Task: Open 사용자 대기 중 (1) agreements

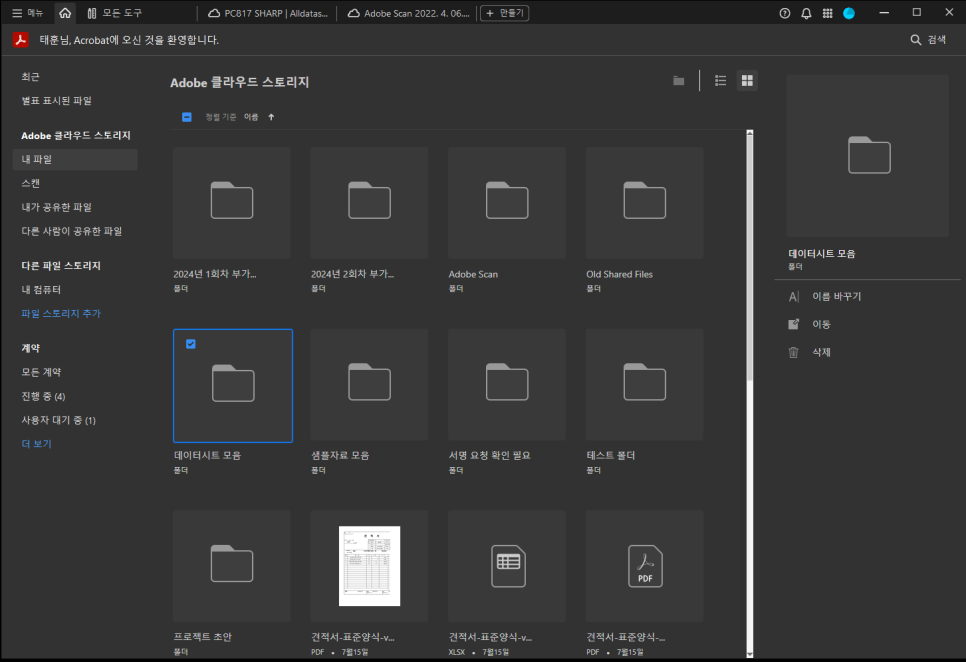Action: 59,421
